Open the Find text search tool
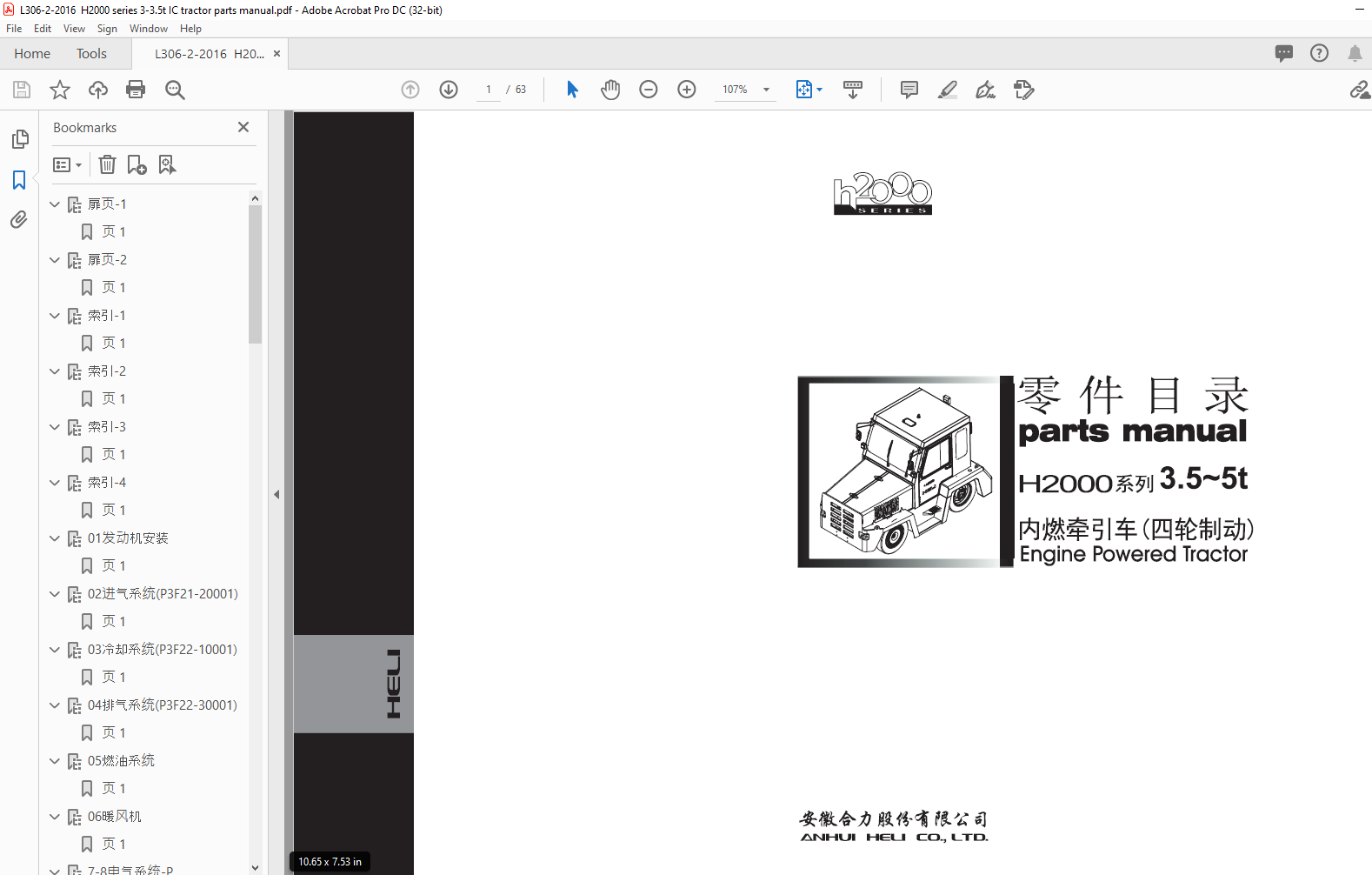This screenshot has width=1372, height=875. (x=175, y=90)
